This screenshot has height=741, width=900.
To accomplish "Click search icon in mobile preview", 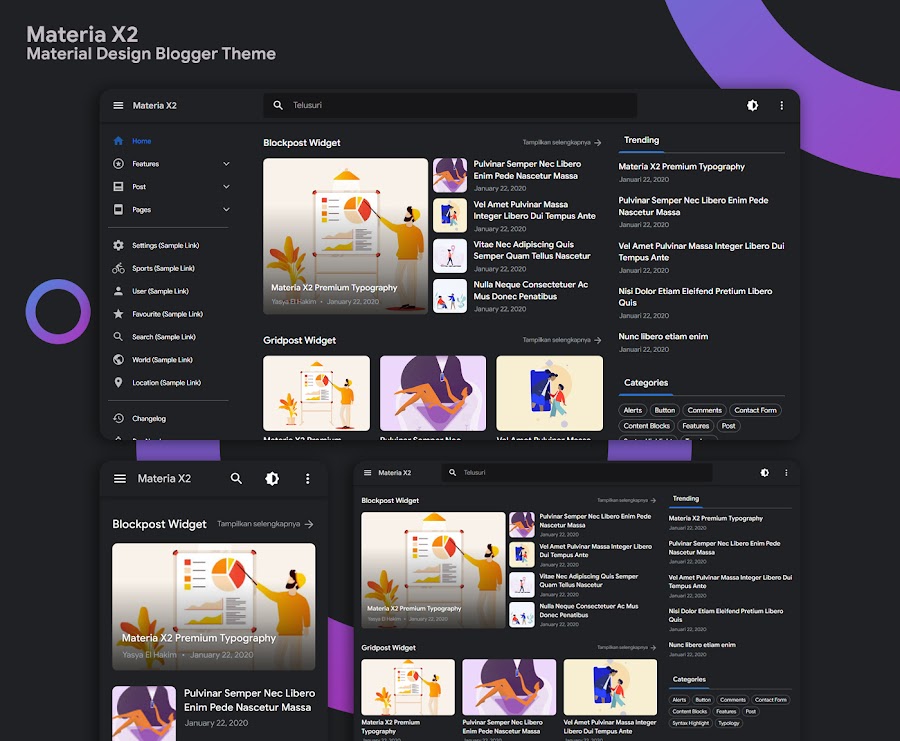I will (x=236, y=478).
